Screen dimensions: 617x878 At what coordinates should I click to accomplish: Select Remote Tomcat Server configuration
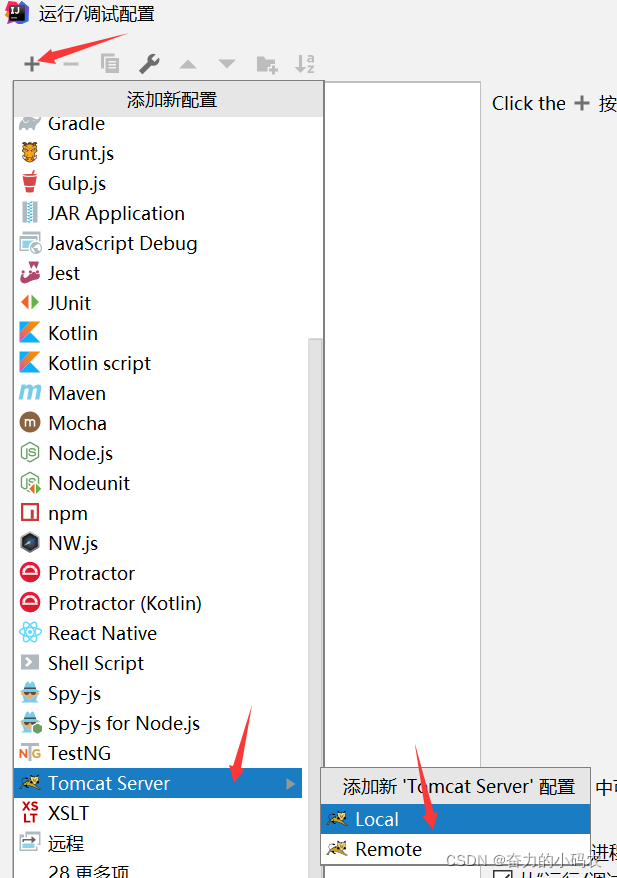(388, 849)
